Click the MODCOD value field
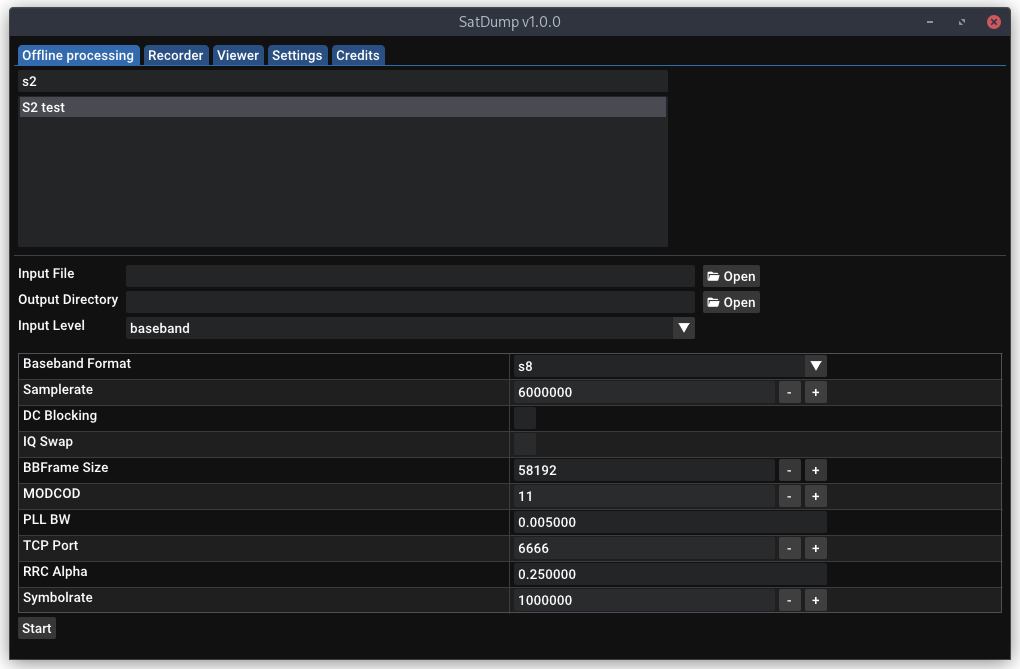The height and width of the screenshot is (669, 1020). (645, 497)
